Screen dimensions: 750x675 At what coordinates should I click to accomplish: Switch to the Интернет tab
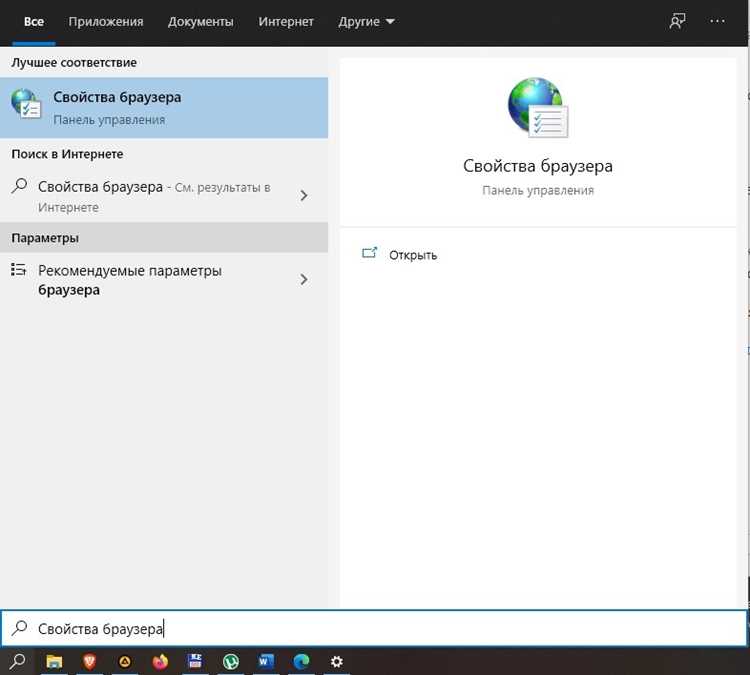[286, 22]
